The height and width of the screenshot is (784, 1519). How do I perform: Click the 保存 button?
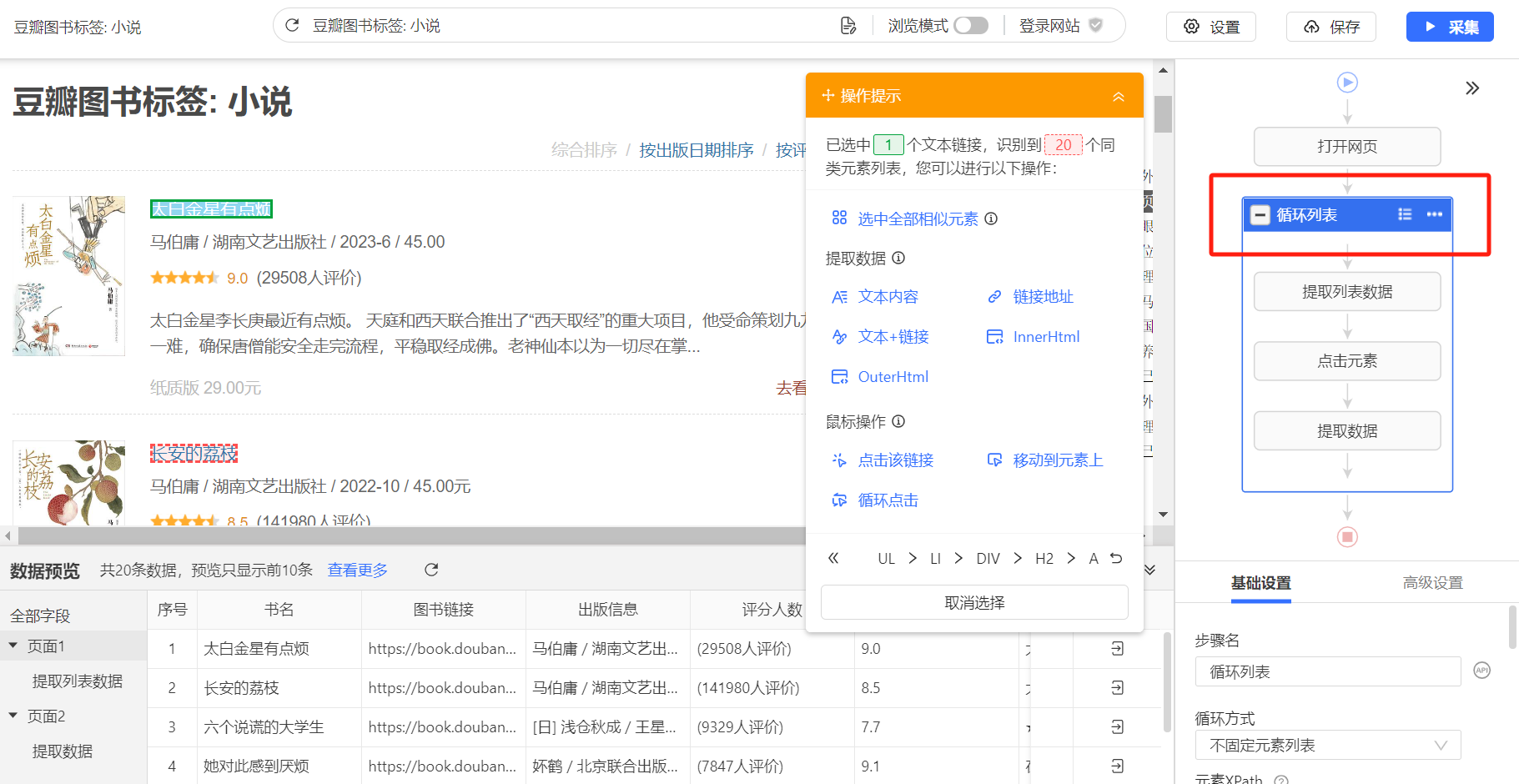tap(1331, 27)
